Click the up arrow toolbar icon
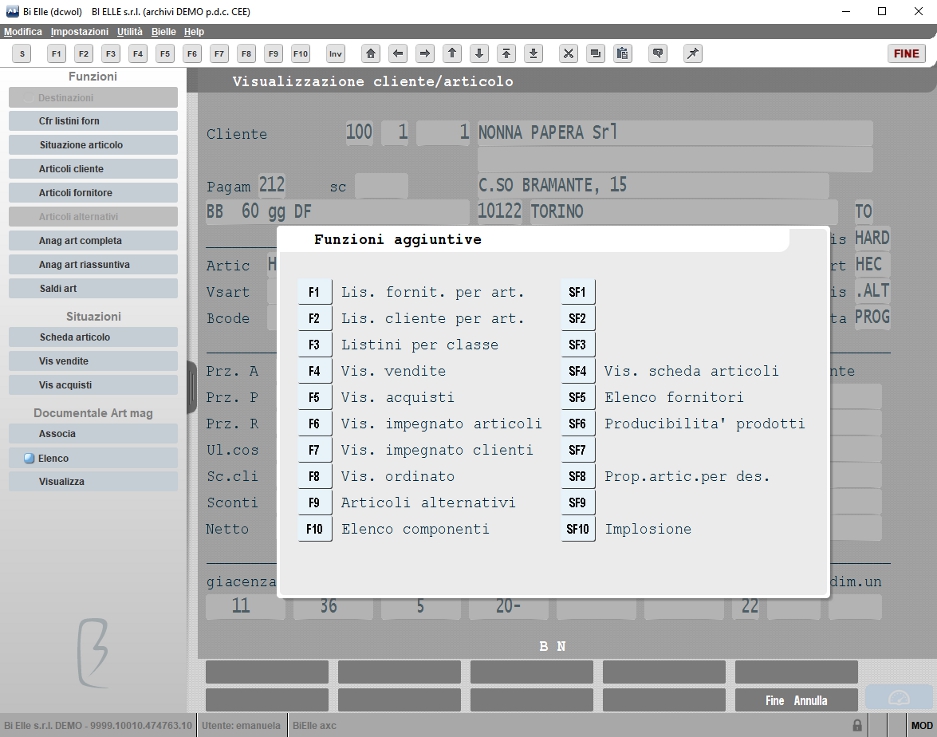The width and height of the screenshot is (937, 737). point(452,54)
